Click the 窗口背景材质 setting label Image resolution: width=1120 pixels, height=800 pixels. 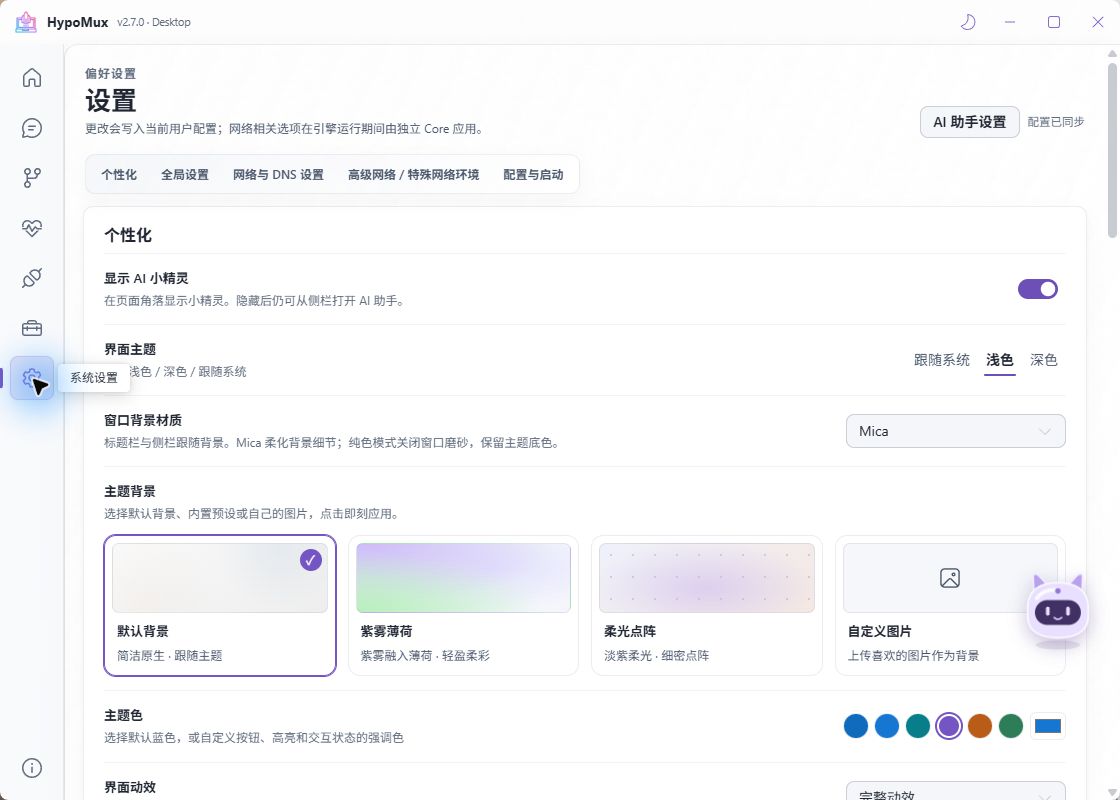143,420
